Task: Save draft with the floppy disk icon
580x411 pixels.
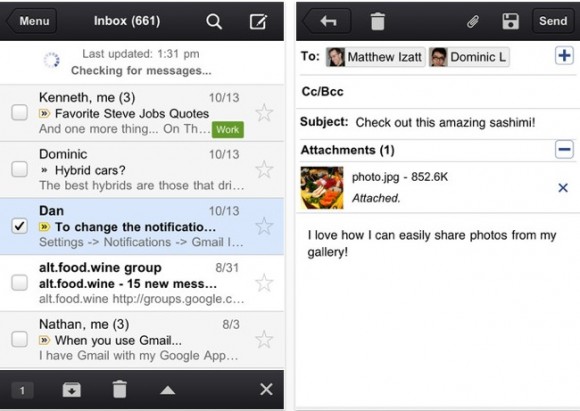Action: 510,21
